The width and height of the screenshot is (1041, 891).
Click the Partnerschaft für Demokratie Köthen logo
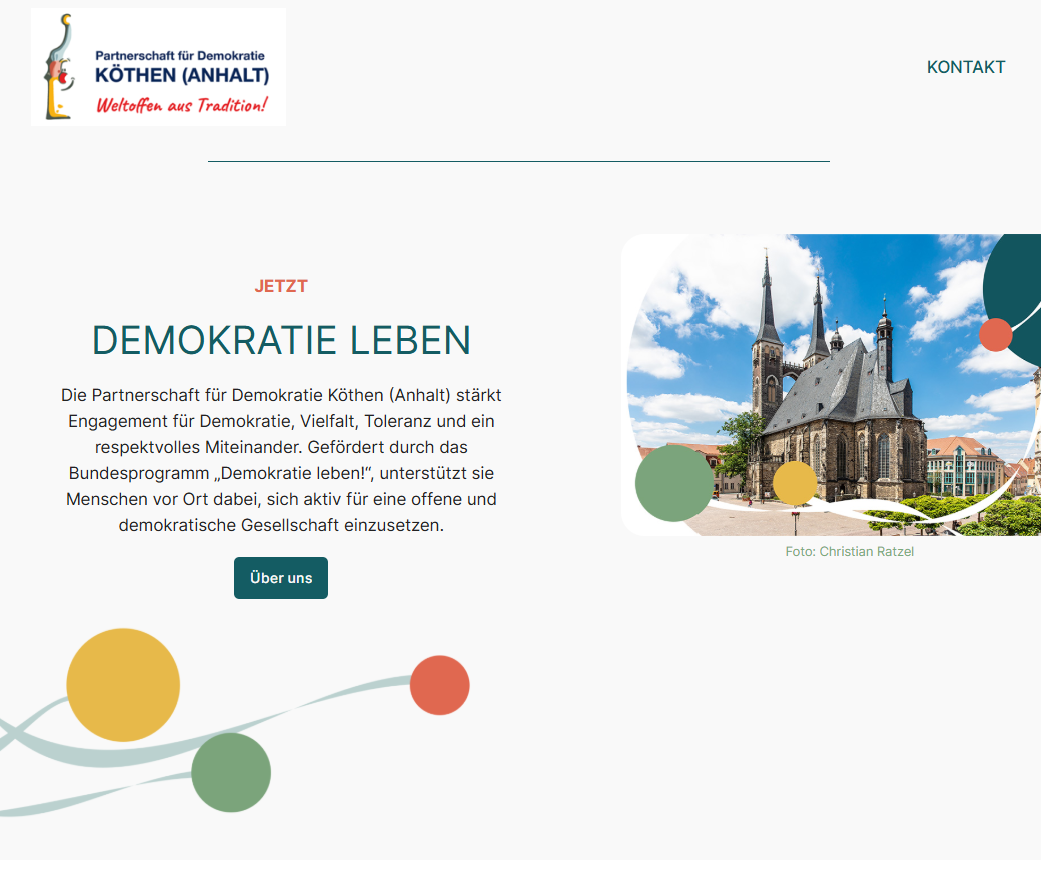tap(158, 67)
